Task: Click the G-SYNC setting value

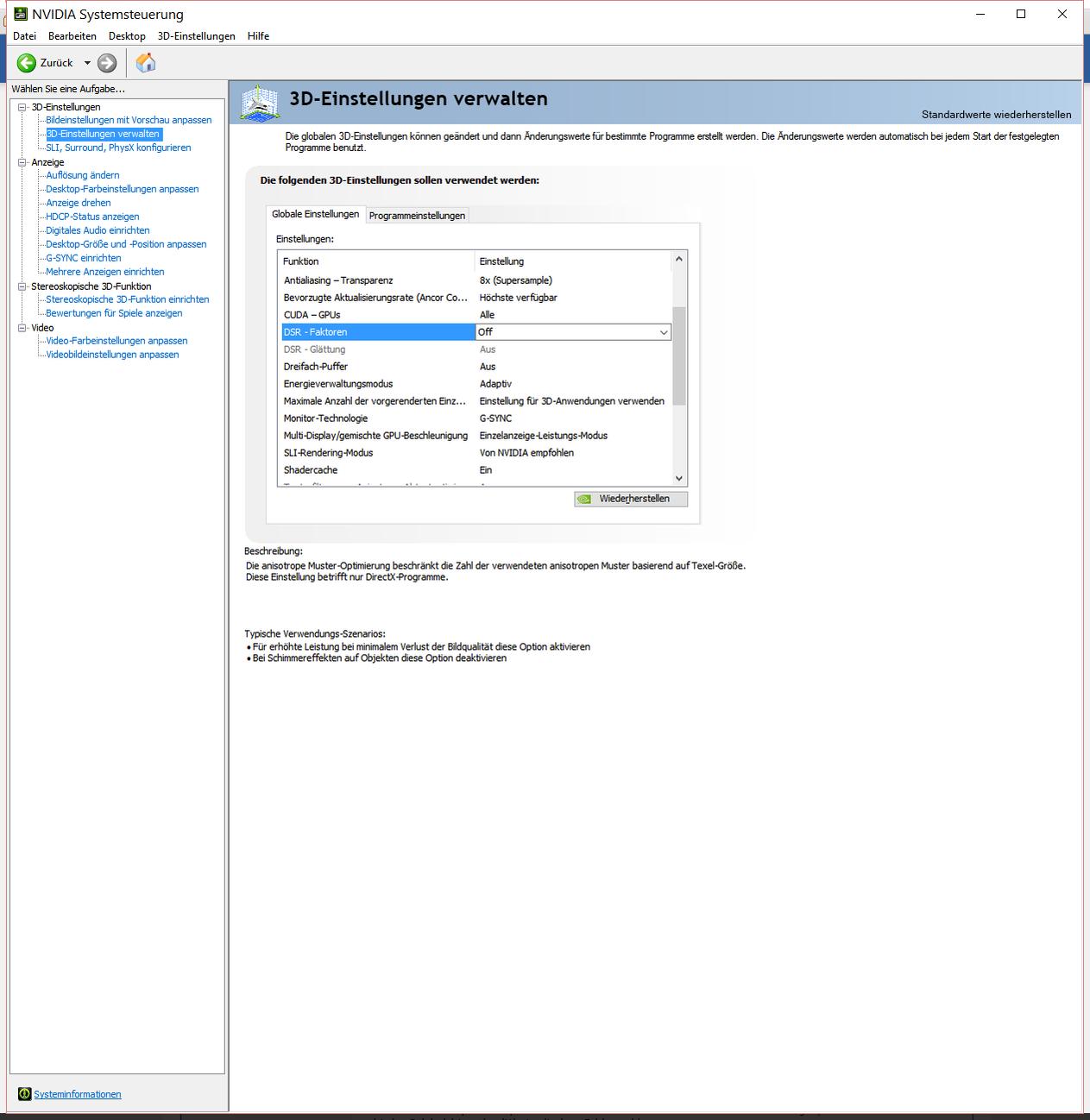Action: (495, 418)
